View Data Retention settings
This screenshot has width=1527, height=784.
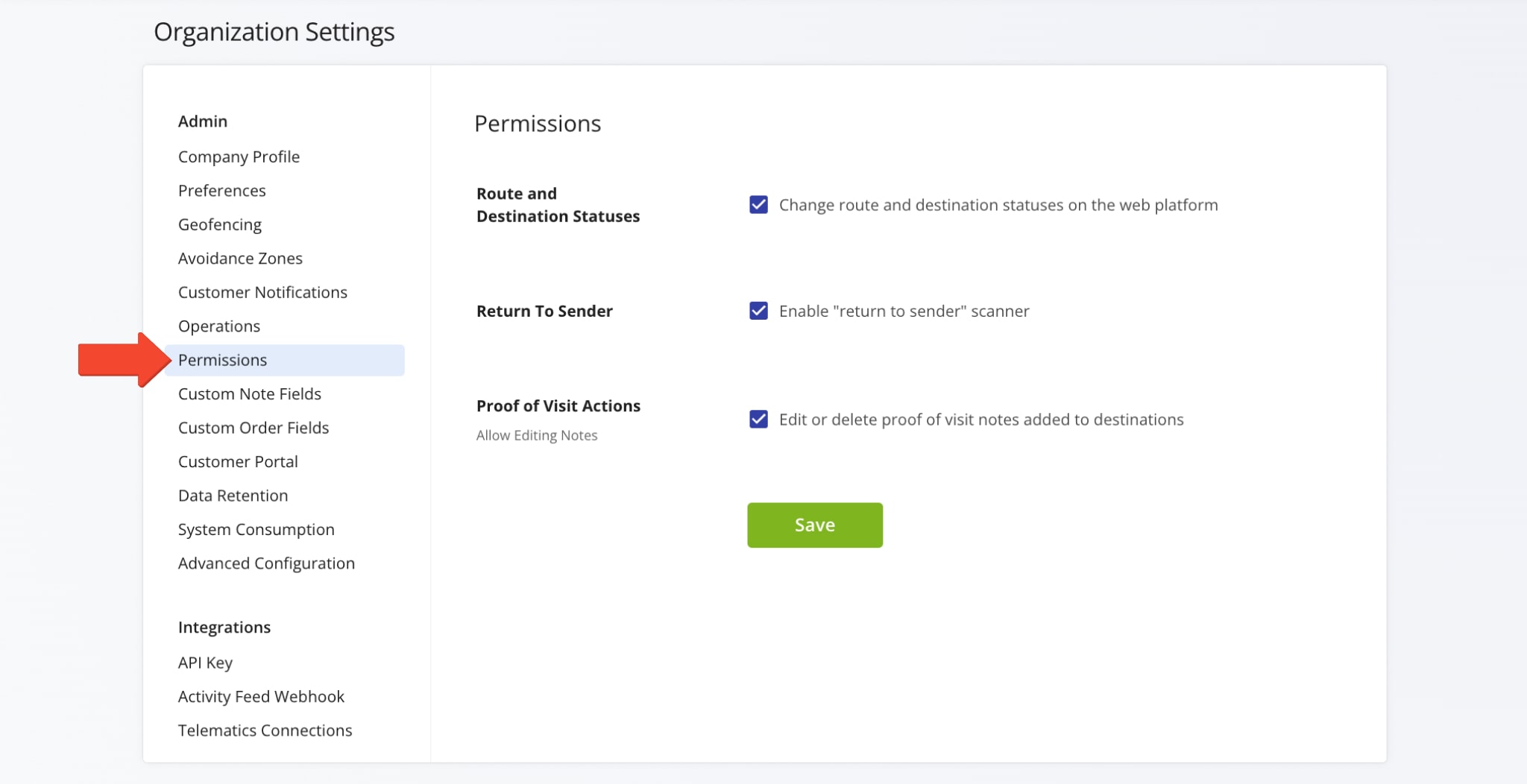pos(233,496)
